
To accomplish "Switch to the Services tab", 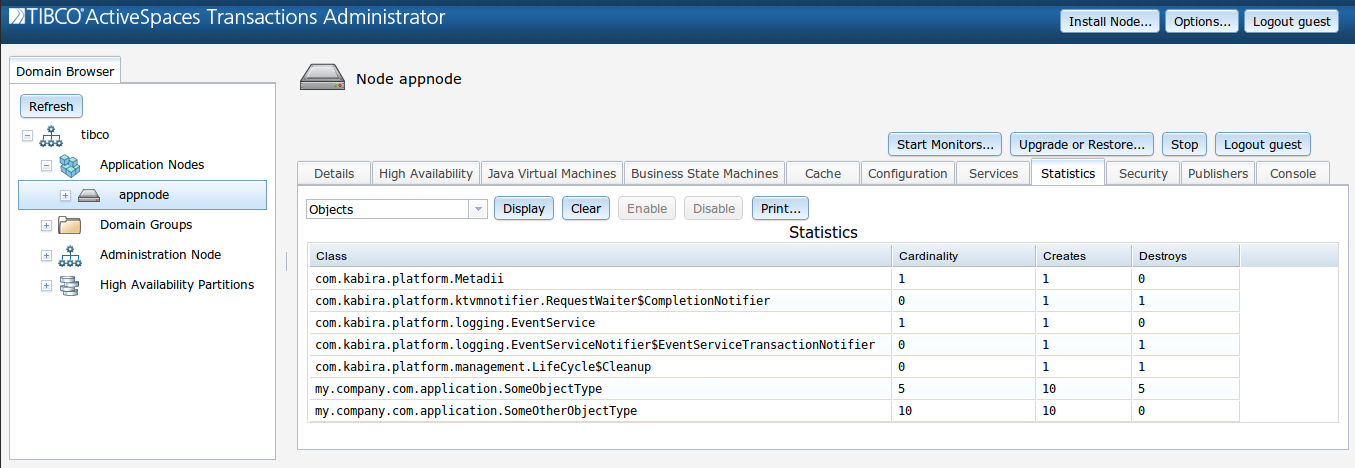I will coord(994,173).
